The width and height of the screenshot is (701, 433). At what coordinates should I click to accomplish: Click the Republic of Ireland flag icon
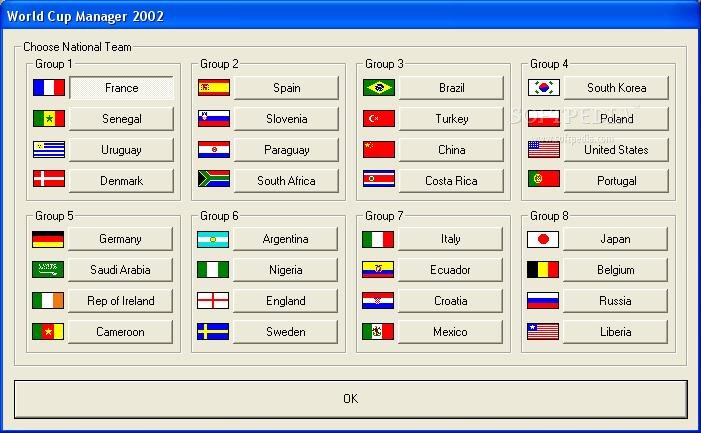coord(48,301)
